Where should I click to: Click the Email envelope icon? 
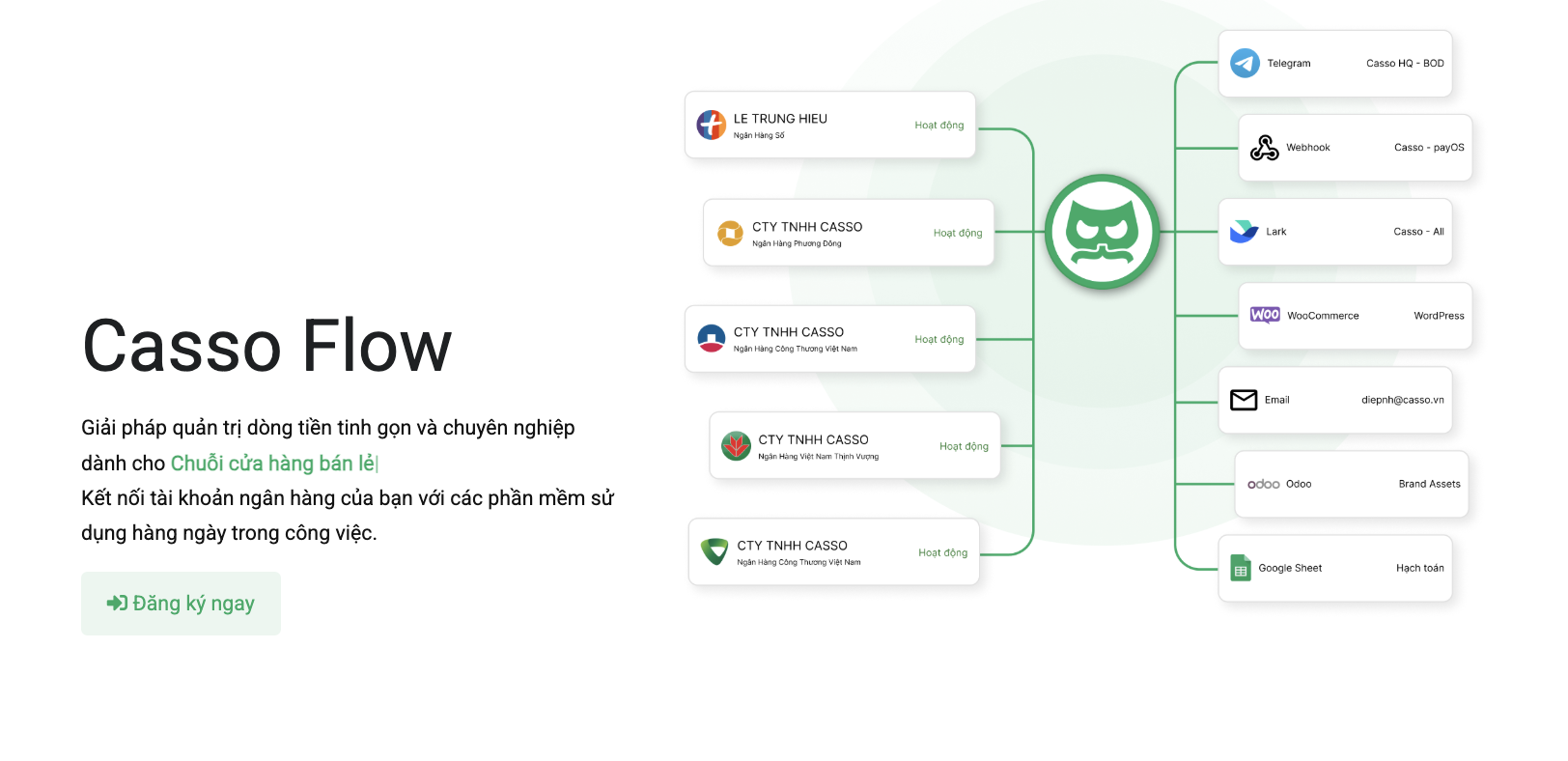(x=1244, y=400)
